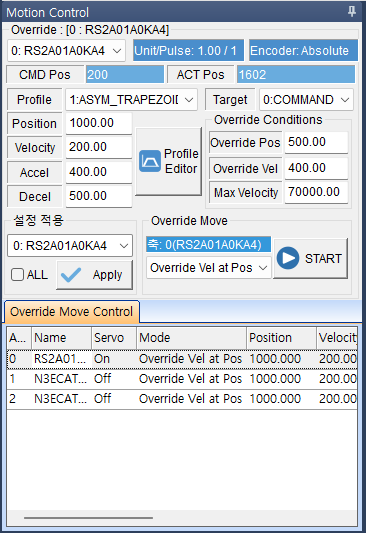Apply the settings with Apply button
Viewport: 366px width, 533px height.
click(94, 275)
